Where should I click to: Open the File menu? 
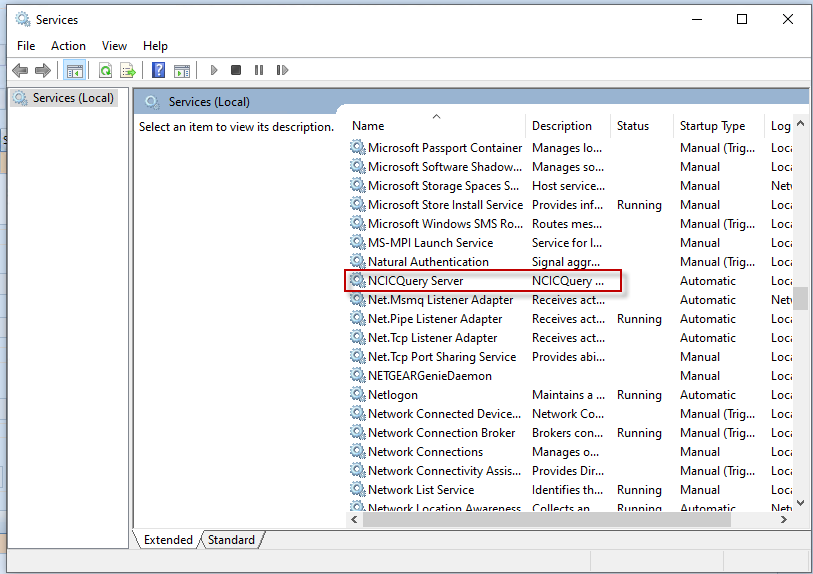point(26,46)
